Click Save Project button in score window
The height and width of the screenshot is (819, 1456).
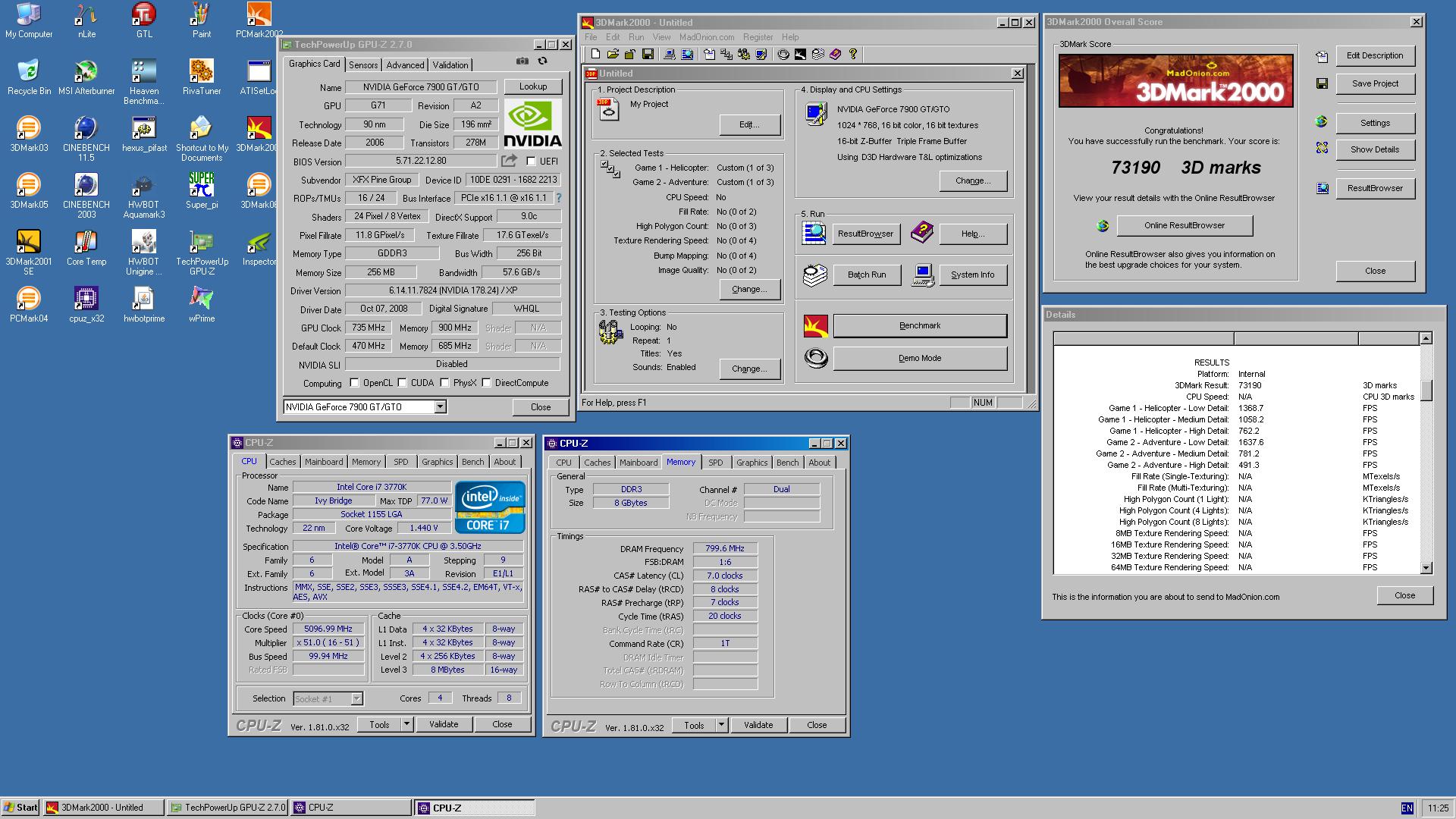pyautogui.click(x=1375, y=83)
